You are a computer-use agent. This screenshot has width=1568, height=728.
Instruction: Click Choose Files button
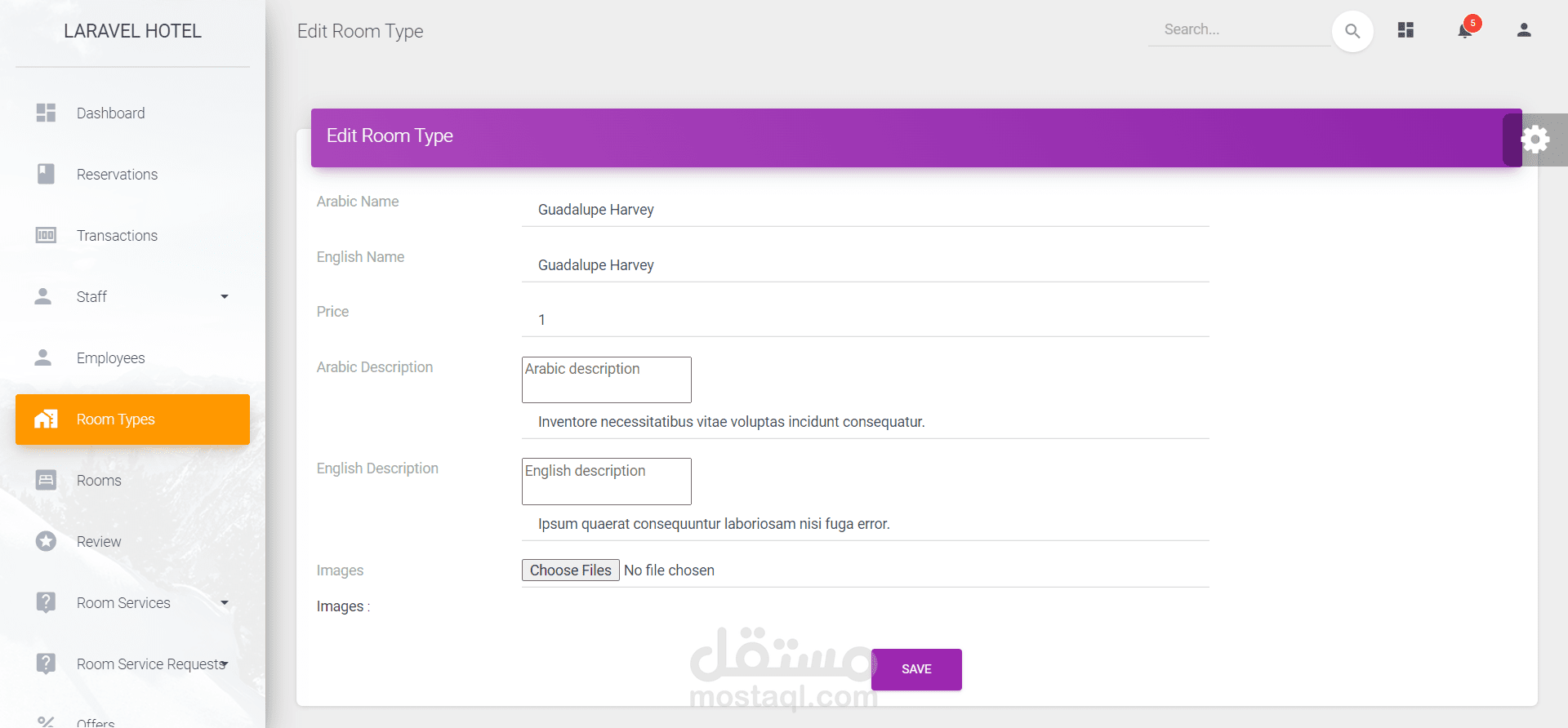(x=570, y=570)
